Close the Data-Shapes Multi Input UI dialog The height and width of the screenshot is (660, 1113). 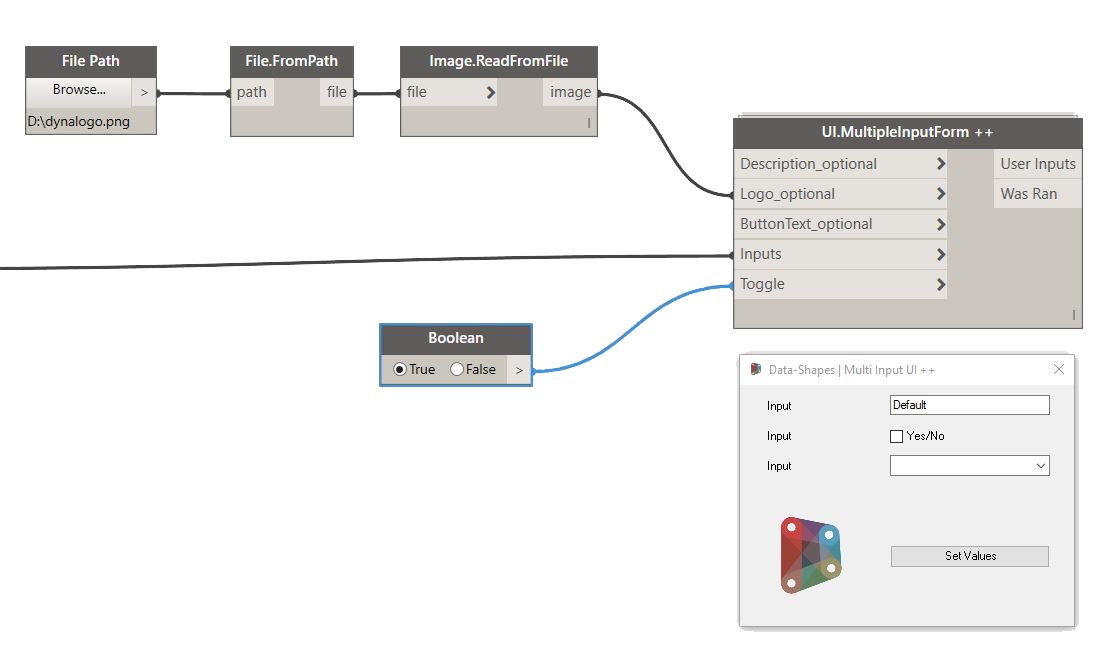click(x=1059, y=369)
